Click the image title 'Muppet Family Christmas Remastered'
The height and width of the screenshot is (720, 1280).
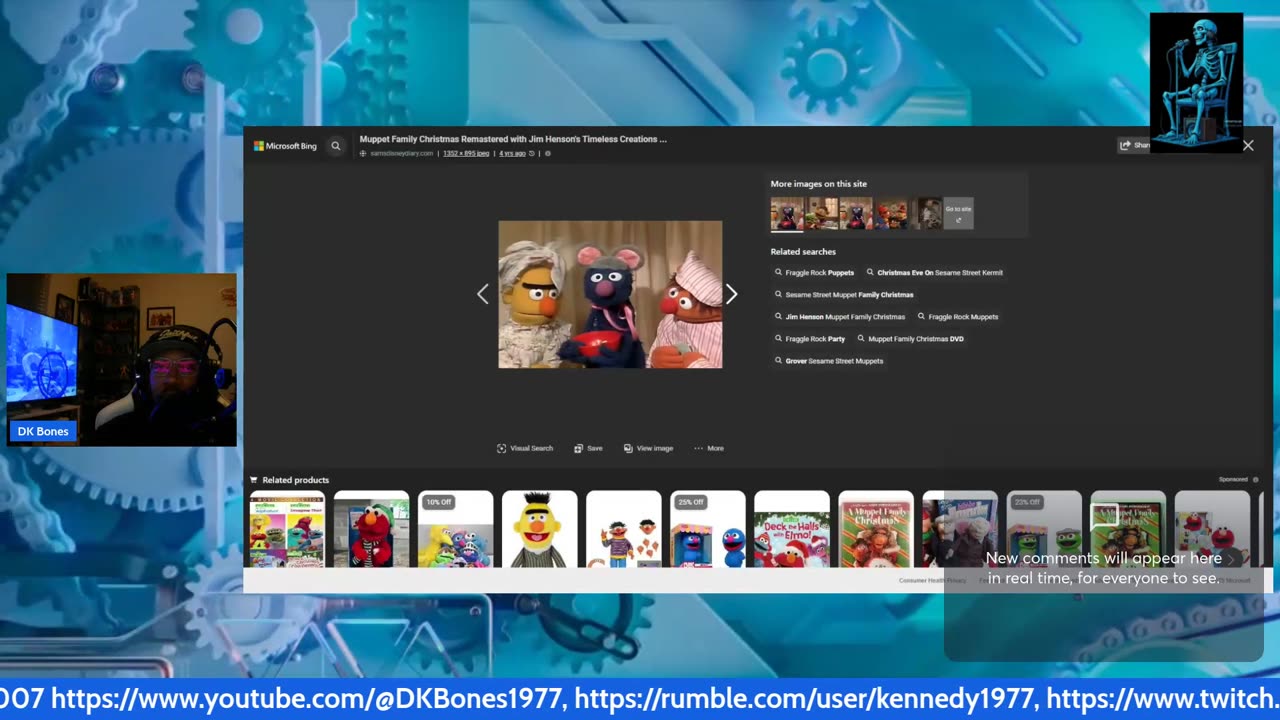point(513,139)
